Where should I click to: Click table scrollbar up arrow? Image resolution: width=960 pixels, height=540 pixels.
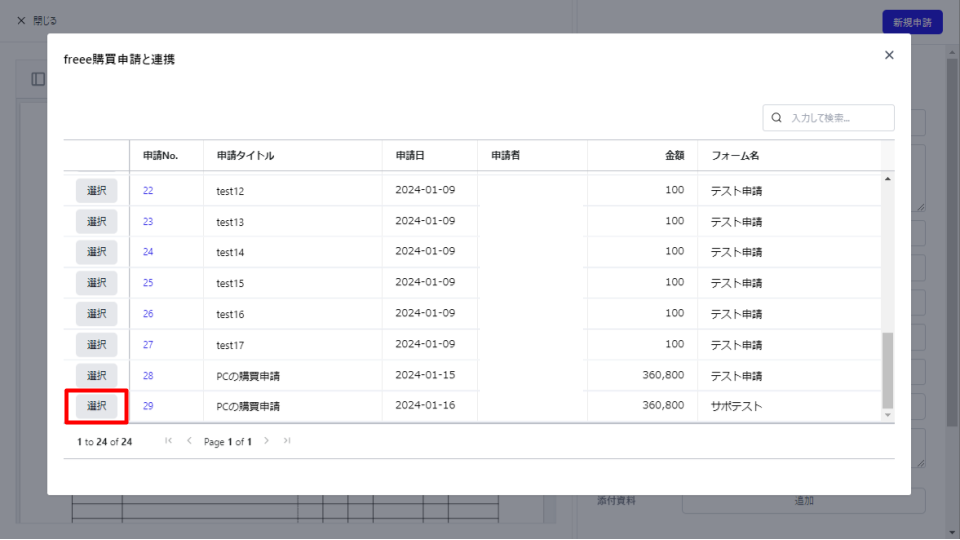coord(888,179)
